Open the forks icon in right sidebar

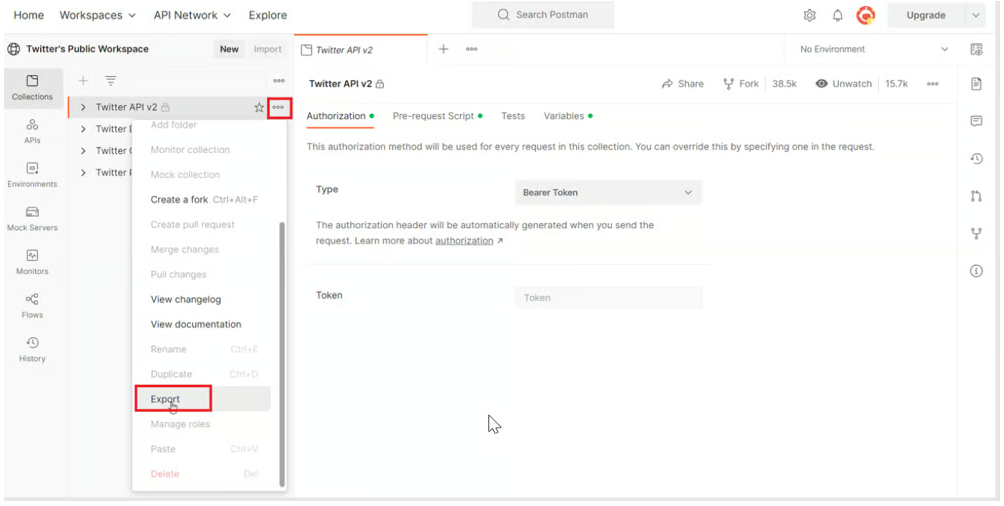[x=976, y=234]
